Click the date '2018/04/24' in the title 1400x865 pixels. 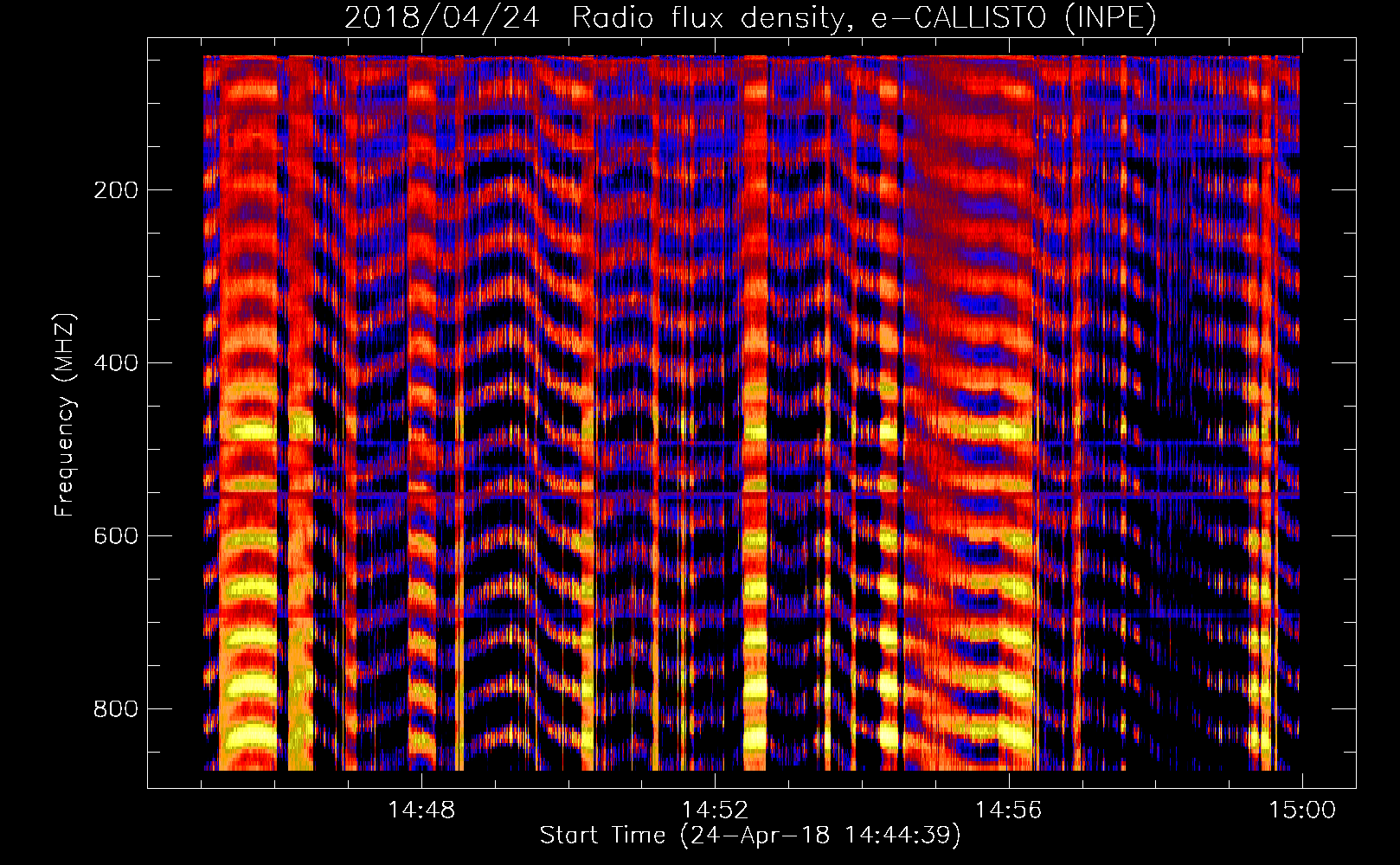tap(442, 17)
